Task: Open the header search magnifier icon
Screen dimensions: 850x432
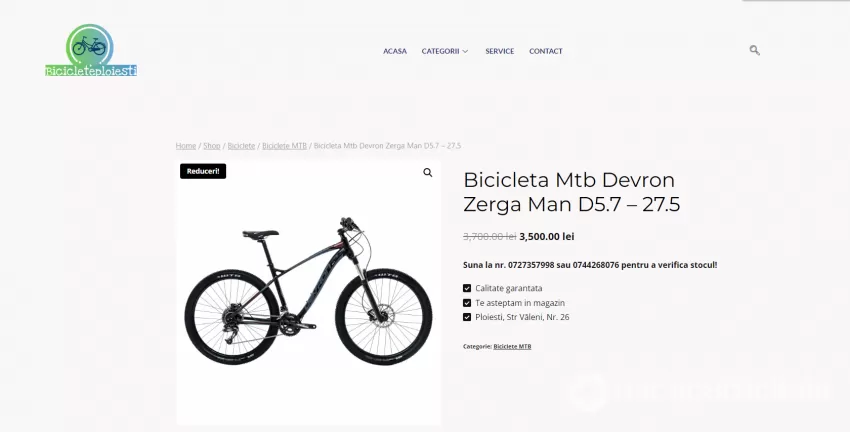Action: [754, 50]
